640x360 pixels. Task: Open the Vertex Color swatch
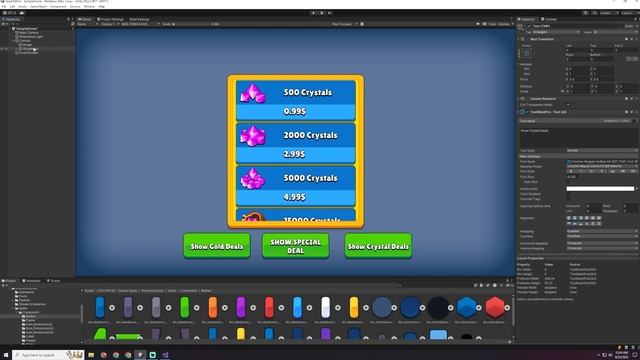click(x=600, y=189)
